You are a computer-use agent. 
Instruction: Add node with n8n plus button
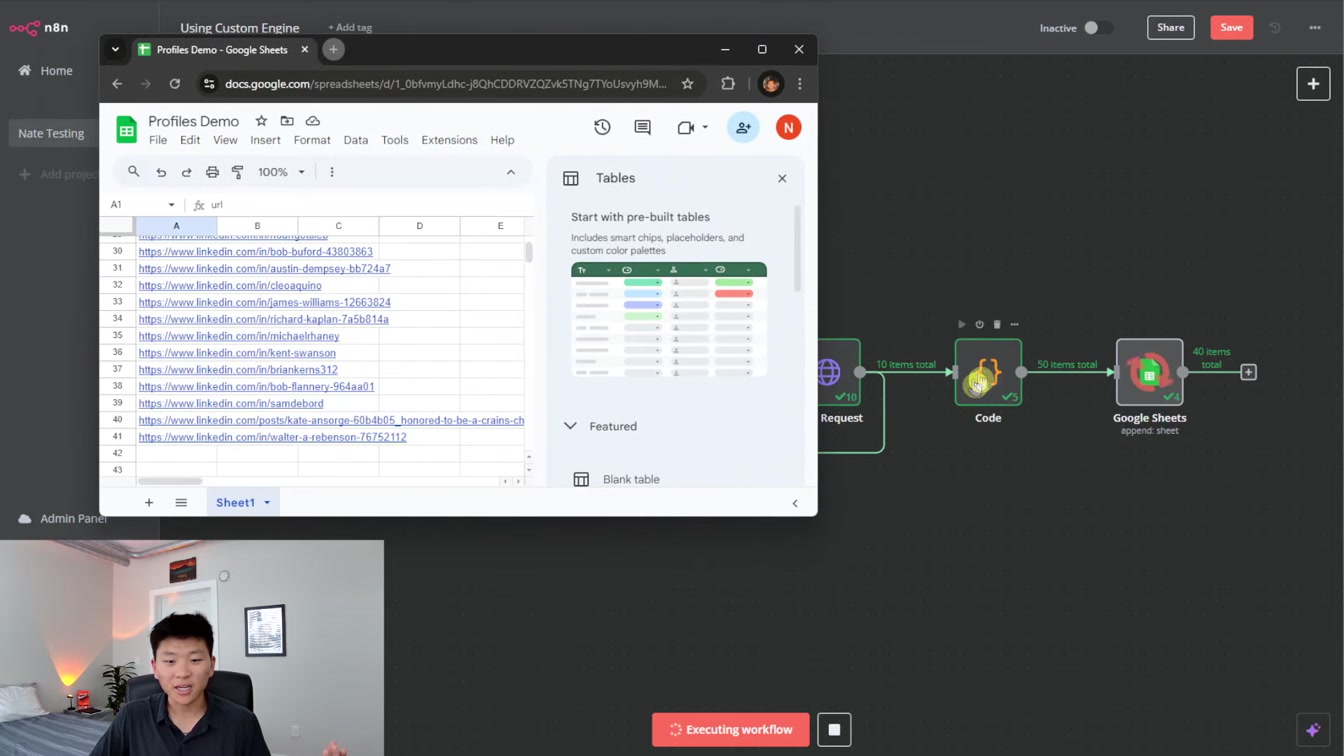point(1313,84)
